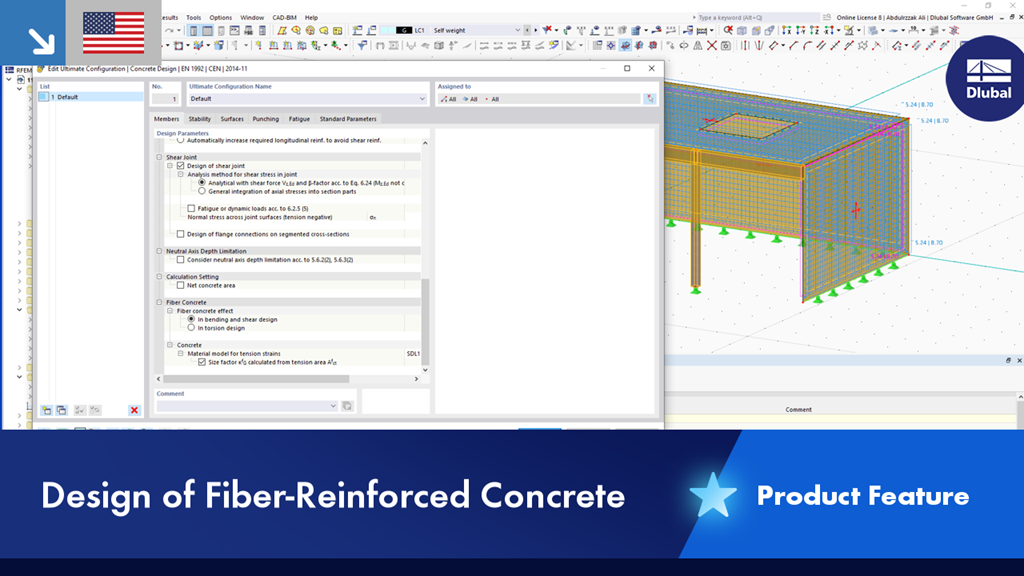The image size is (1024, 576).
Task: Check Design of flange connections on segmented cross-sections
Action: 181,234
